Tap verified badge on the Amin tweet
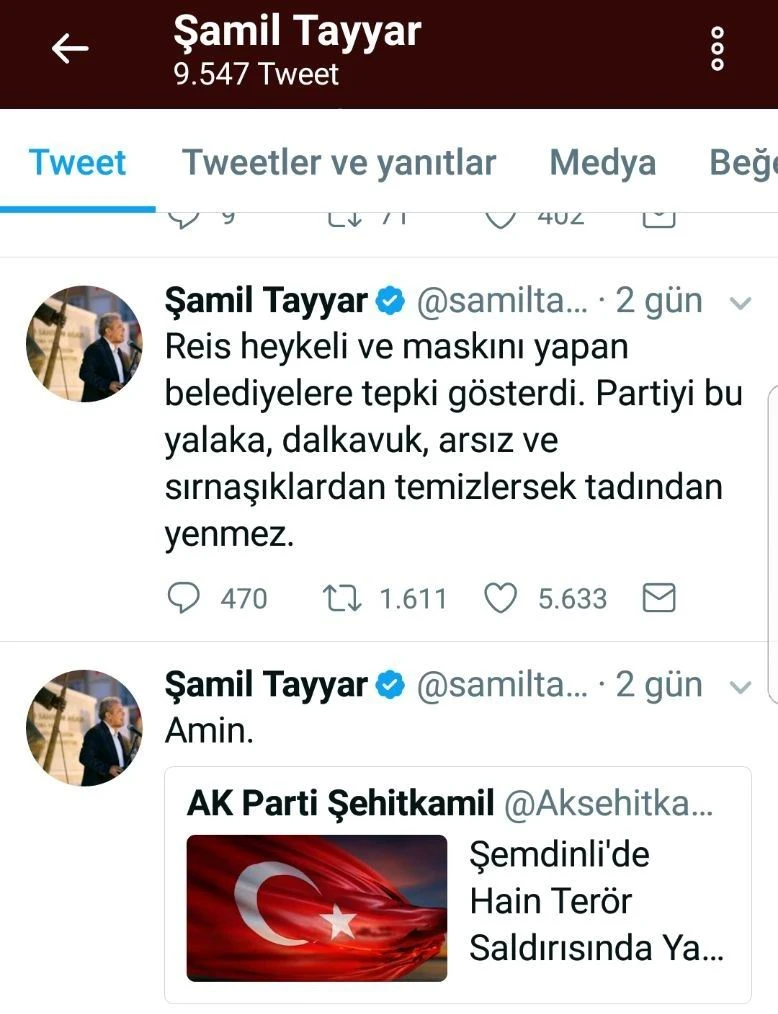The height and width of the screenshot is (1014, 778). (x=389, y=685)
